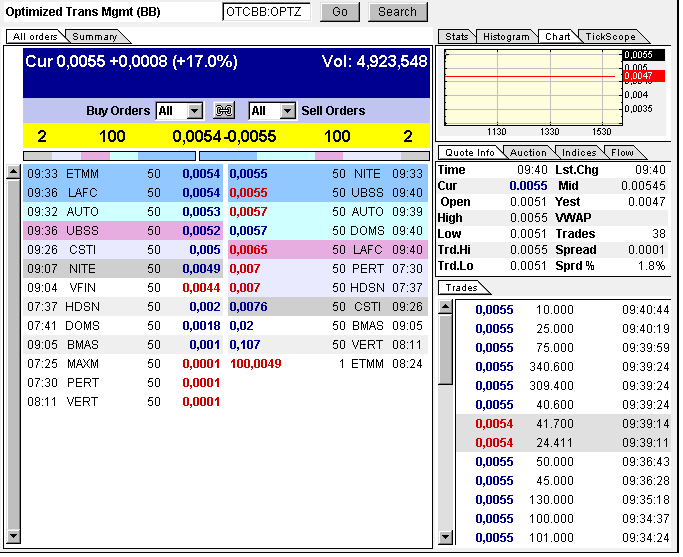
Task: Open the Indices tab
Action: (579, 153)
